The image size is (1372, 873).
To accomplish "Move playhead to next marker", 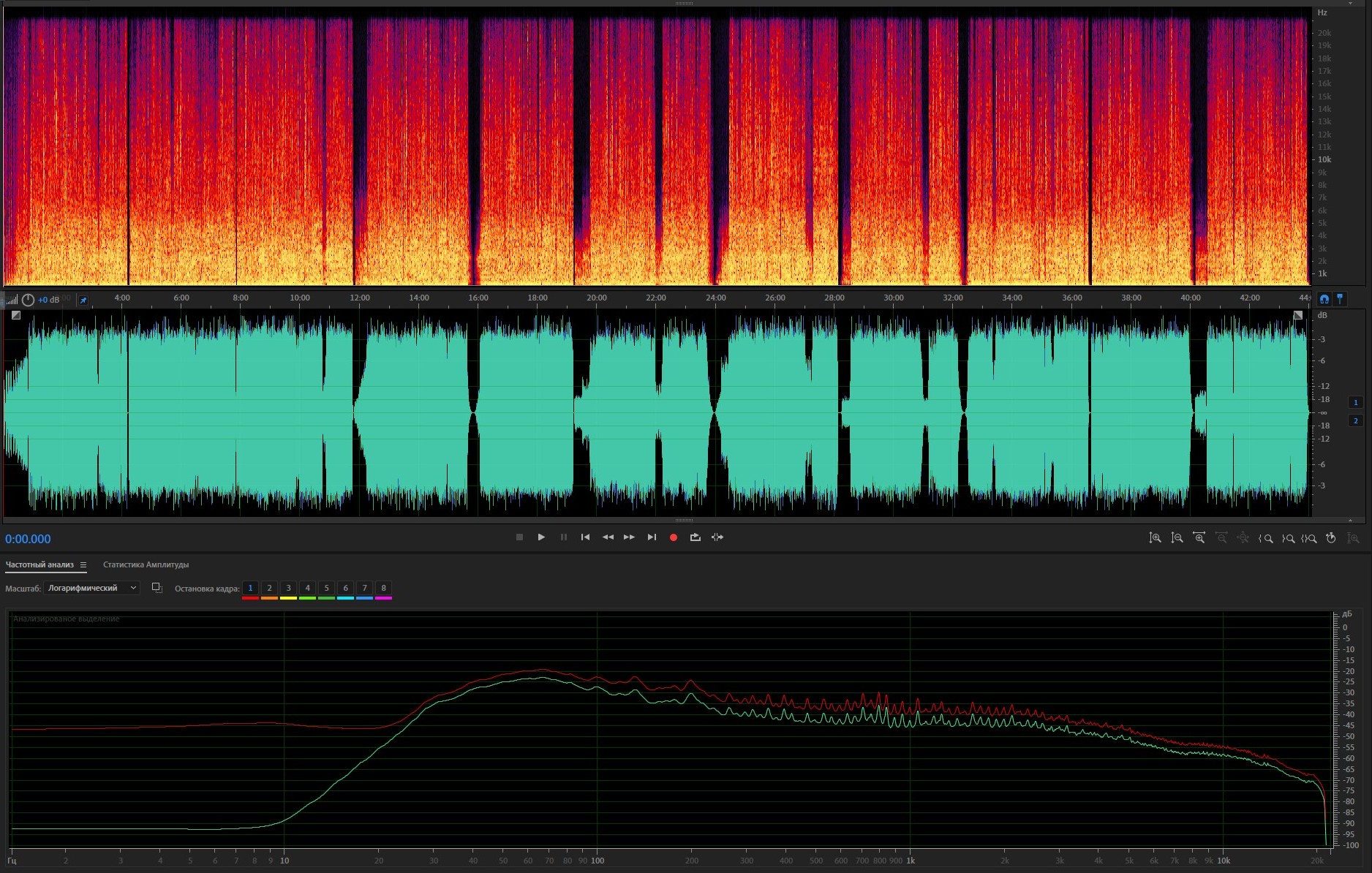I will (652, 537).
